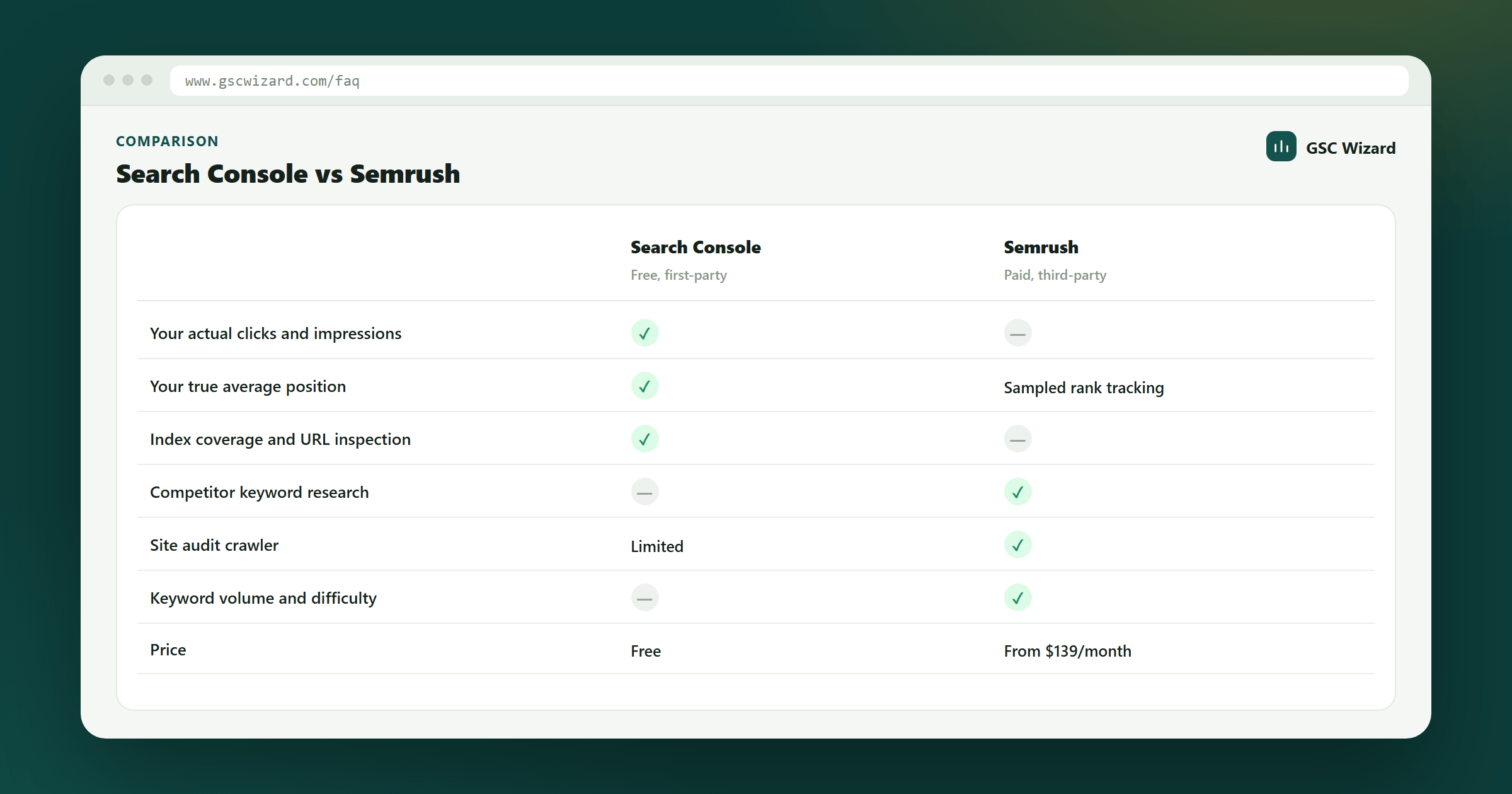Click 'Index coverage and URL inspection' row label
Image resolution: width=1512 pixels, height=794 pixels.
pos(280,439)
